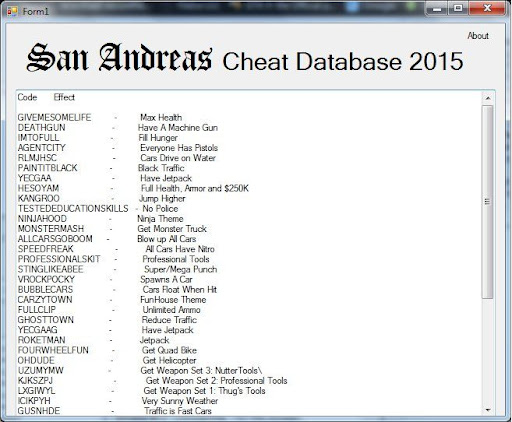
Task: Click the DEATHGUN code
Action: point(42,128)
